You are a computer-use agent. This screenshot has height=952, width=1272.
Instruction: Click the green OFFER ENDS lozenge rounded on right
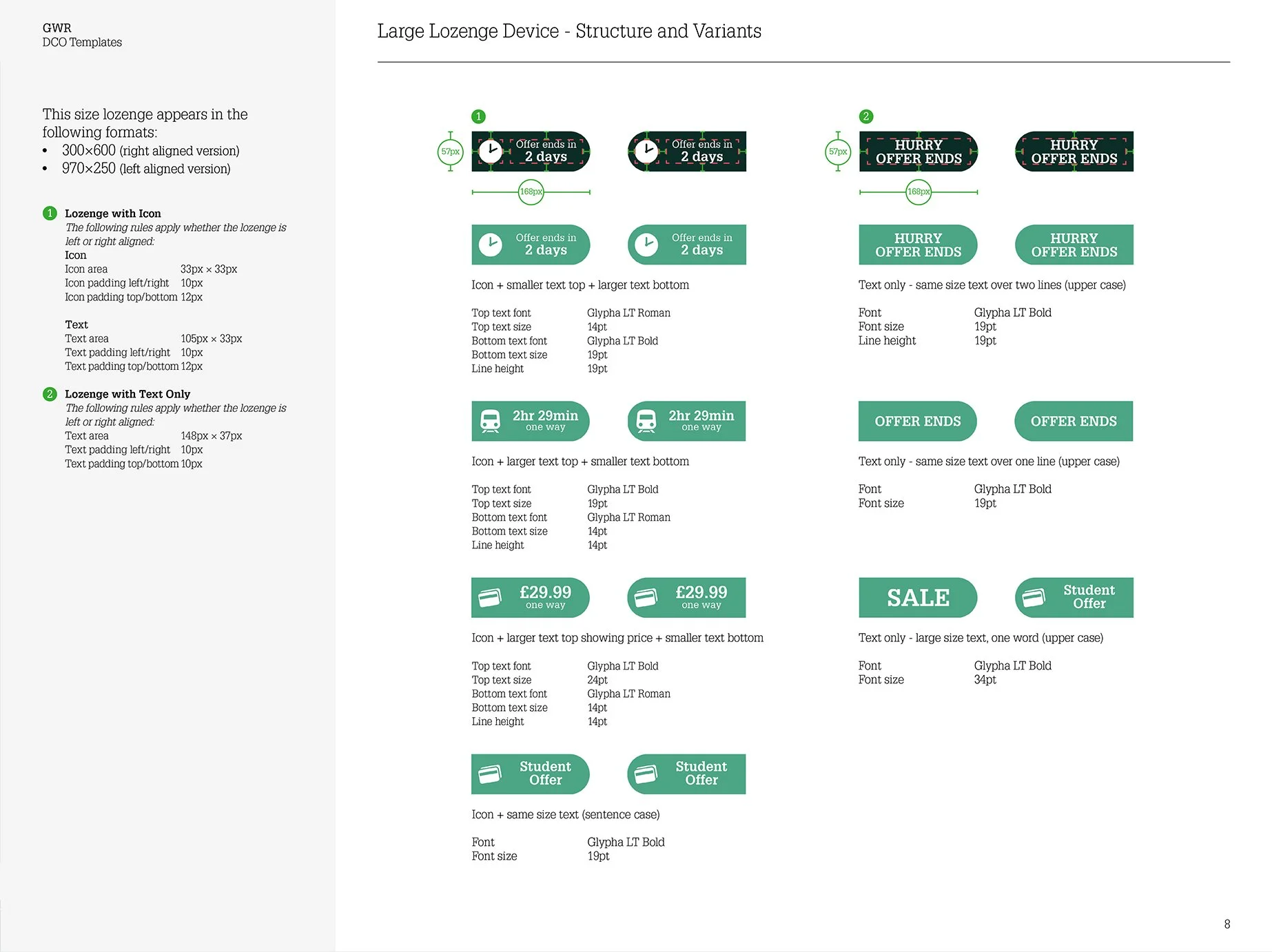point(918,421)
